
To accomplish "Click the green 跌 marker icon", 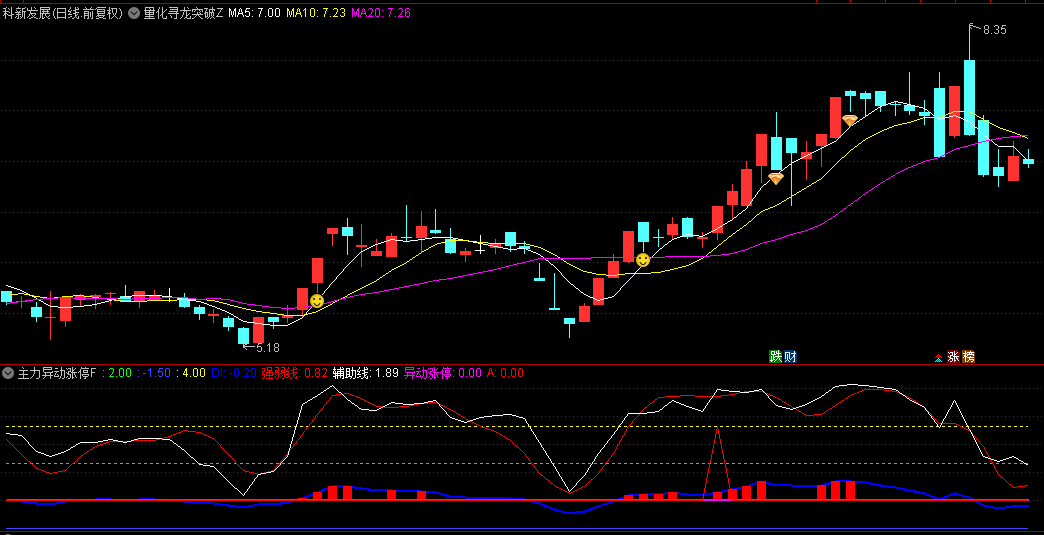I will 776,357.
